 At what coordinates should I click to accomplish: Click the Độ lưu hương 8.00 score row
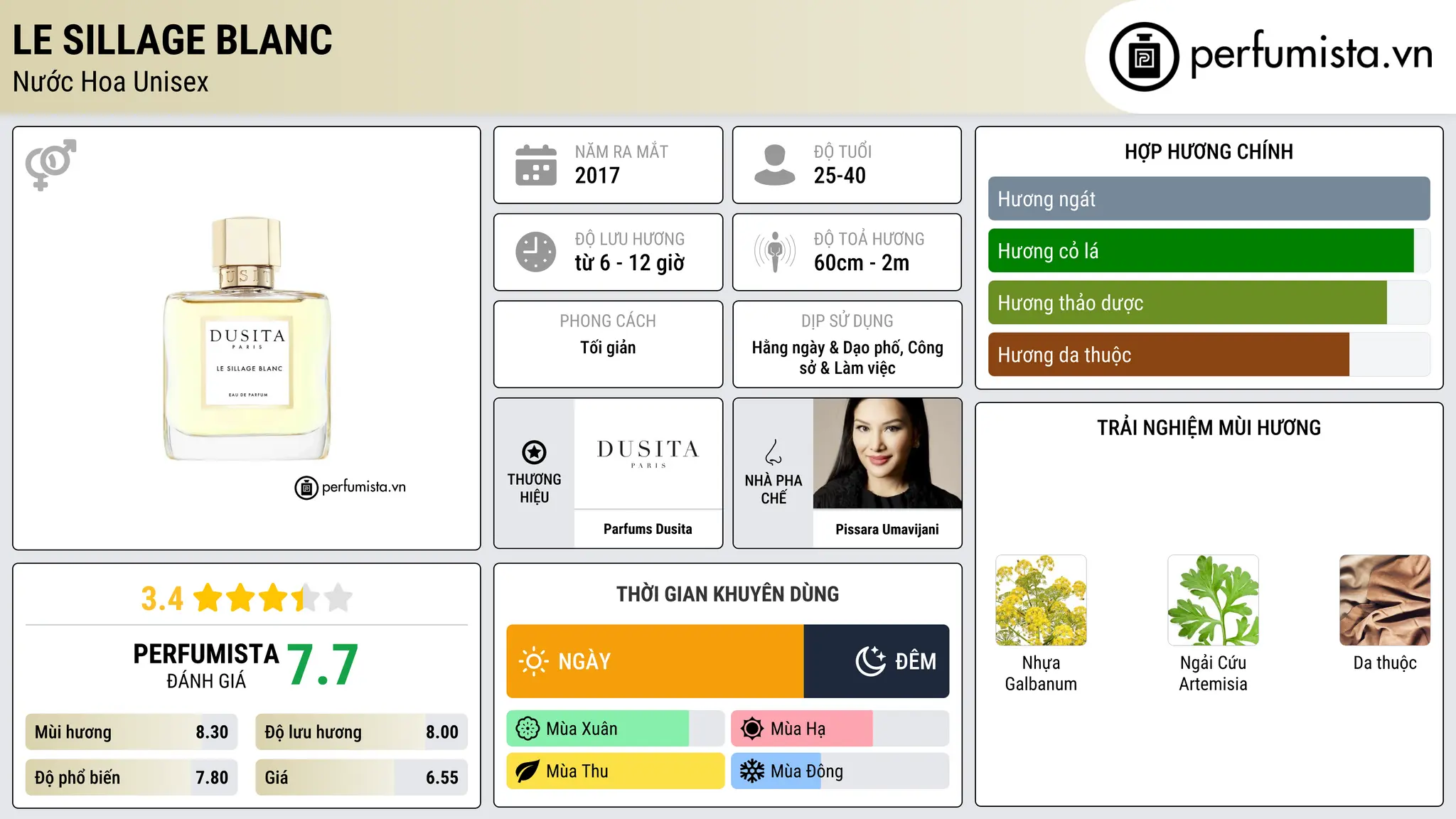(362, 732)
